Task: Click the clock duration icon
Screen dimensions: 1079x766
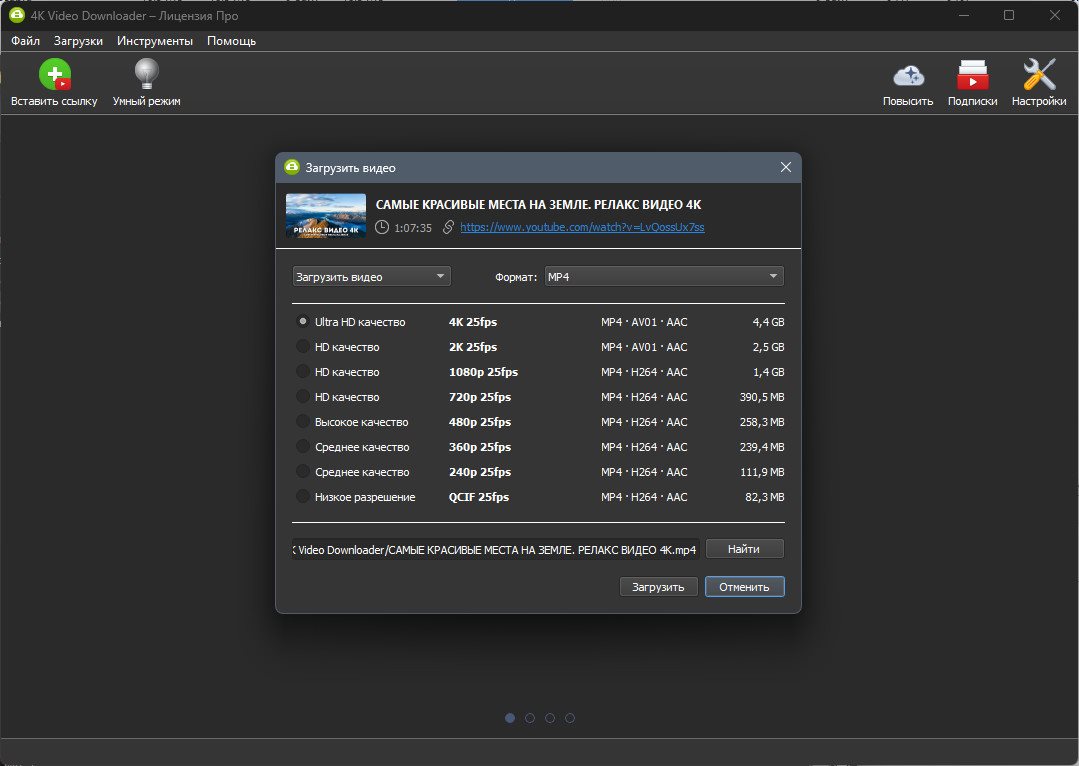Action: (382, 227)
